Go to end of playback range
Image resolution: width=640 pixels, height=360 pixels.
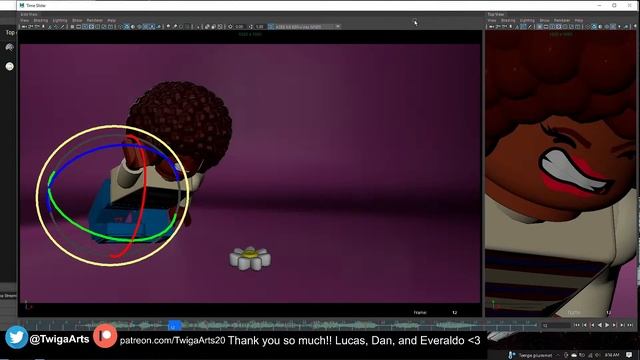pyautogui.click(x=630, y=325)
